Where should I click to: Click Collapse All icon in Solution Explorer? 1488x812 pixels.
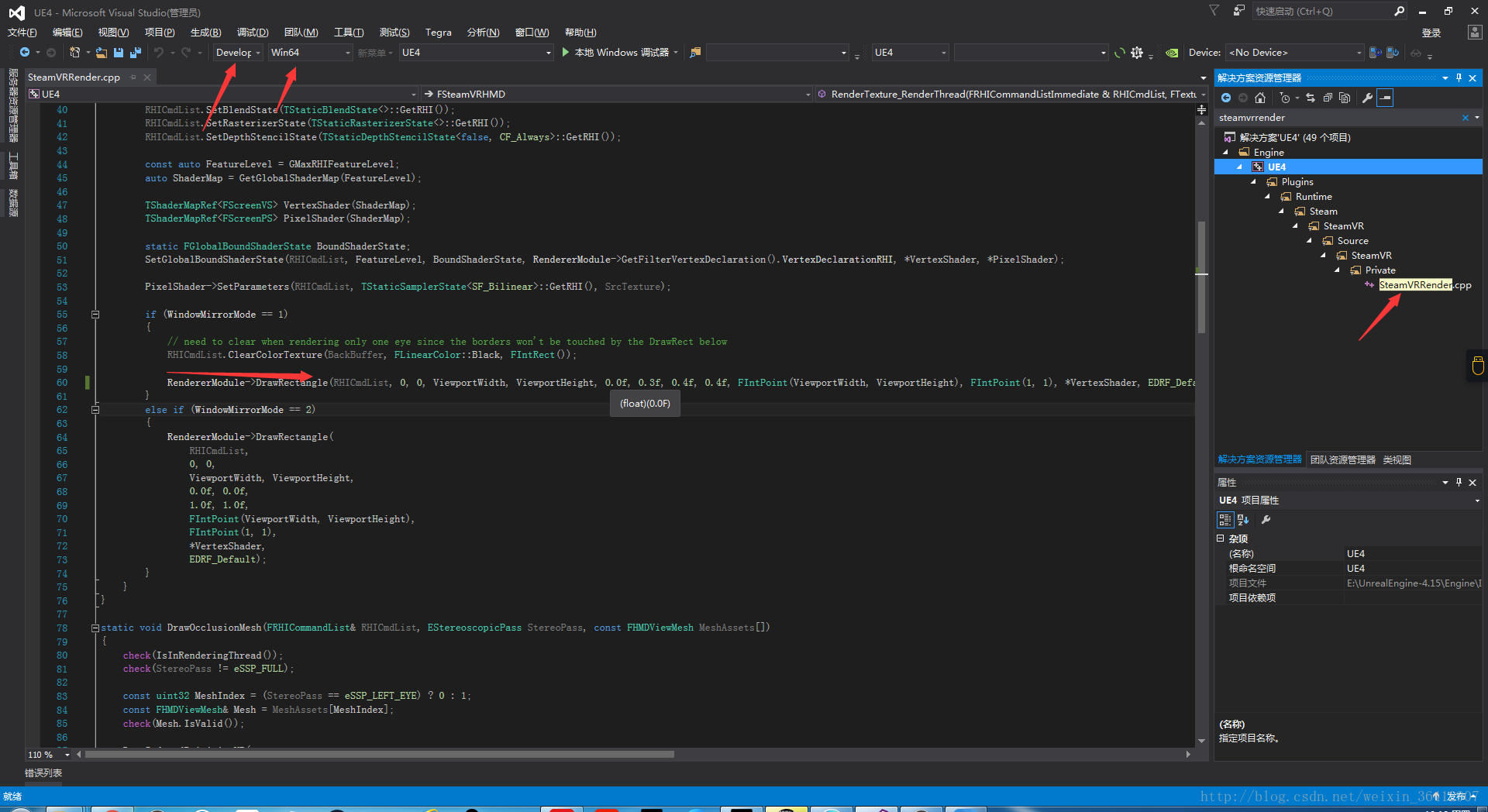(x=1328, y=98)
